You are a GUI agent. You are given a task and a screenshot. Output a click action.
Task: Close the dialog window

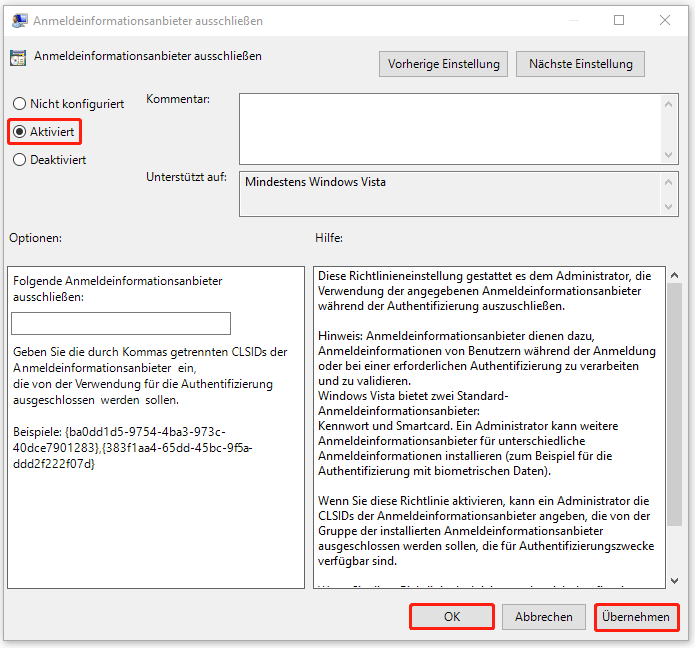point(664,20)
